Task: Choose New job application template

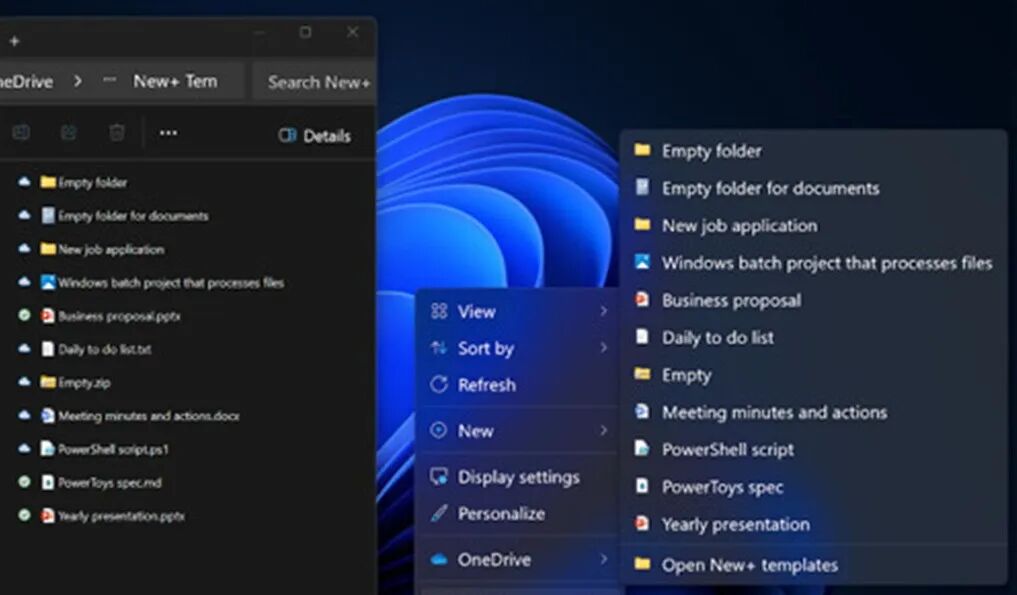Action: tap(813, 225)
